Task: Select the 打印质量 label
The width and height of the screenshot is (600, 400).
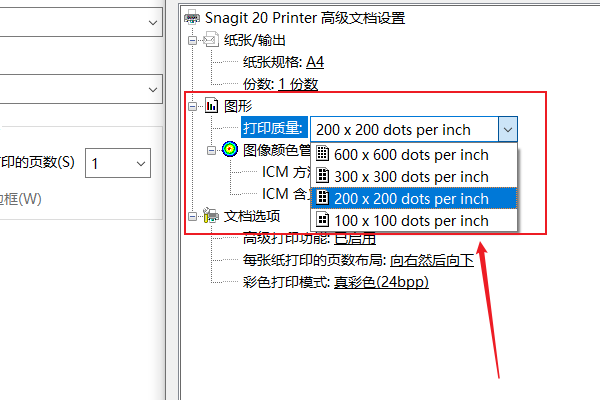Action: 274,127
